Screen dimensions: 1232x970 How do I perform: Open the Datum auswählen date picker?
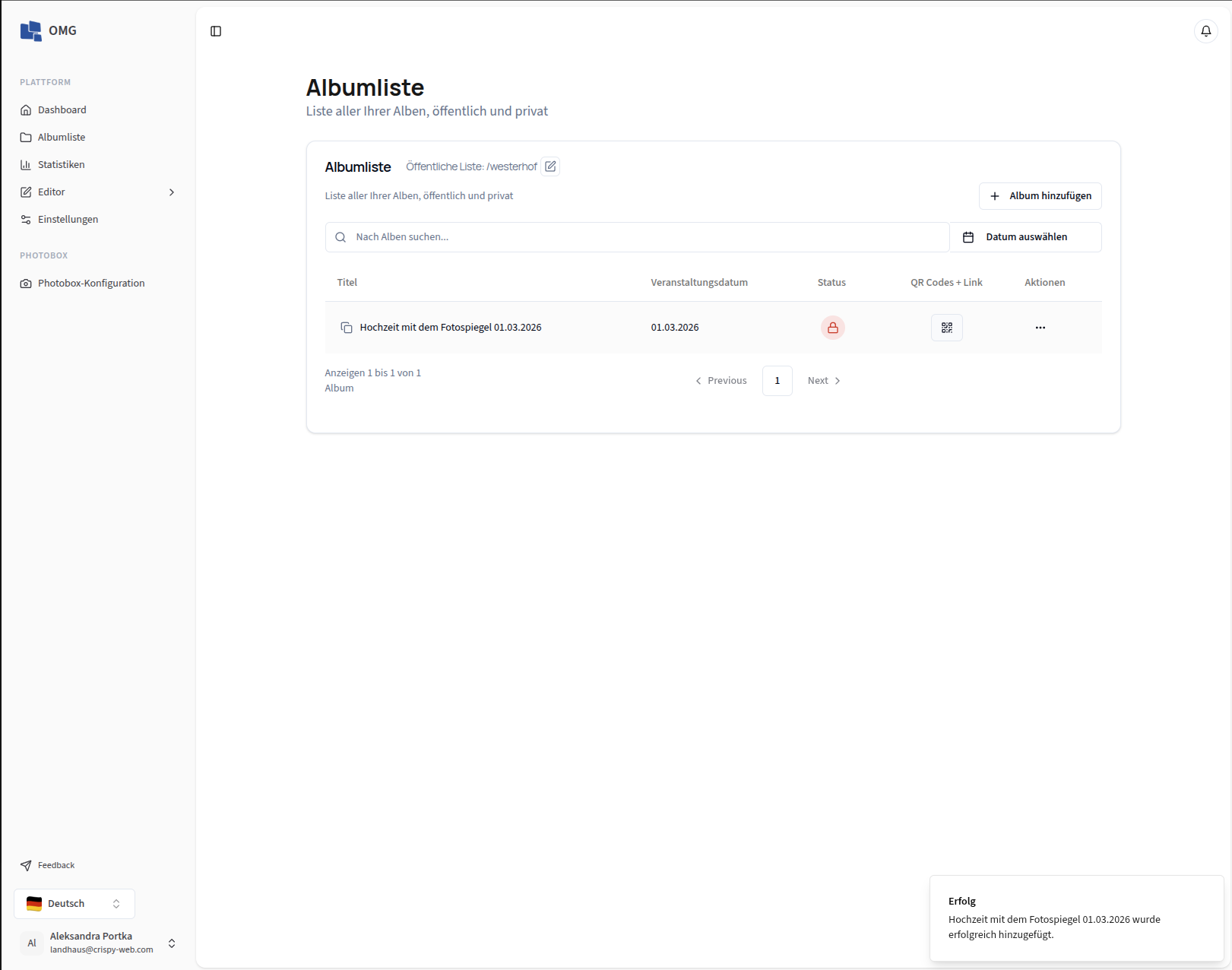(1025, 237)
